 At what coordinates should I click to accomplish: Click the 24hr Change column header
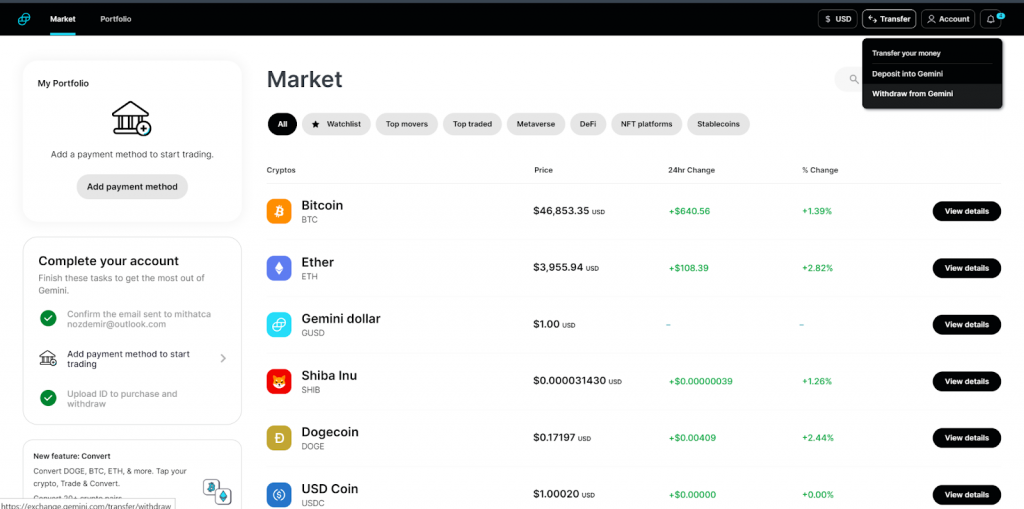click(692, 170)
